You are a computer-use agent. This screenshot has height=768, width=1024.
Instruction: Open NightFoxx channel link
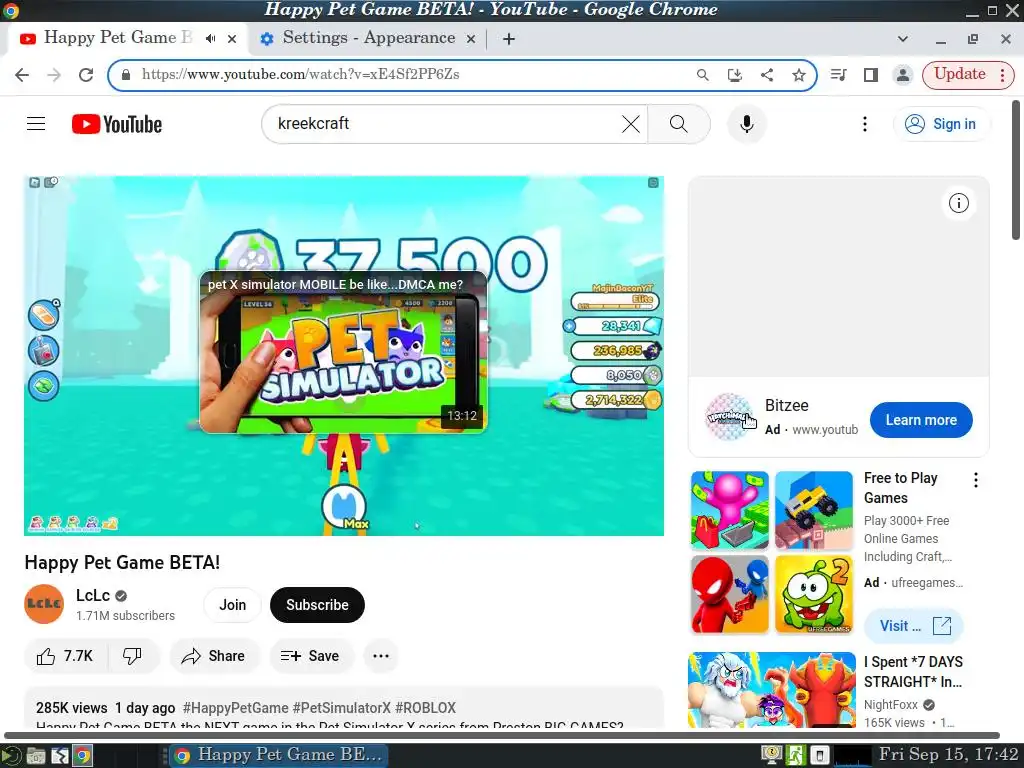(891, 705)
